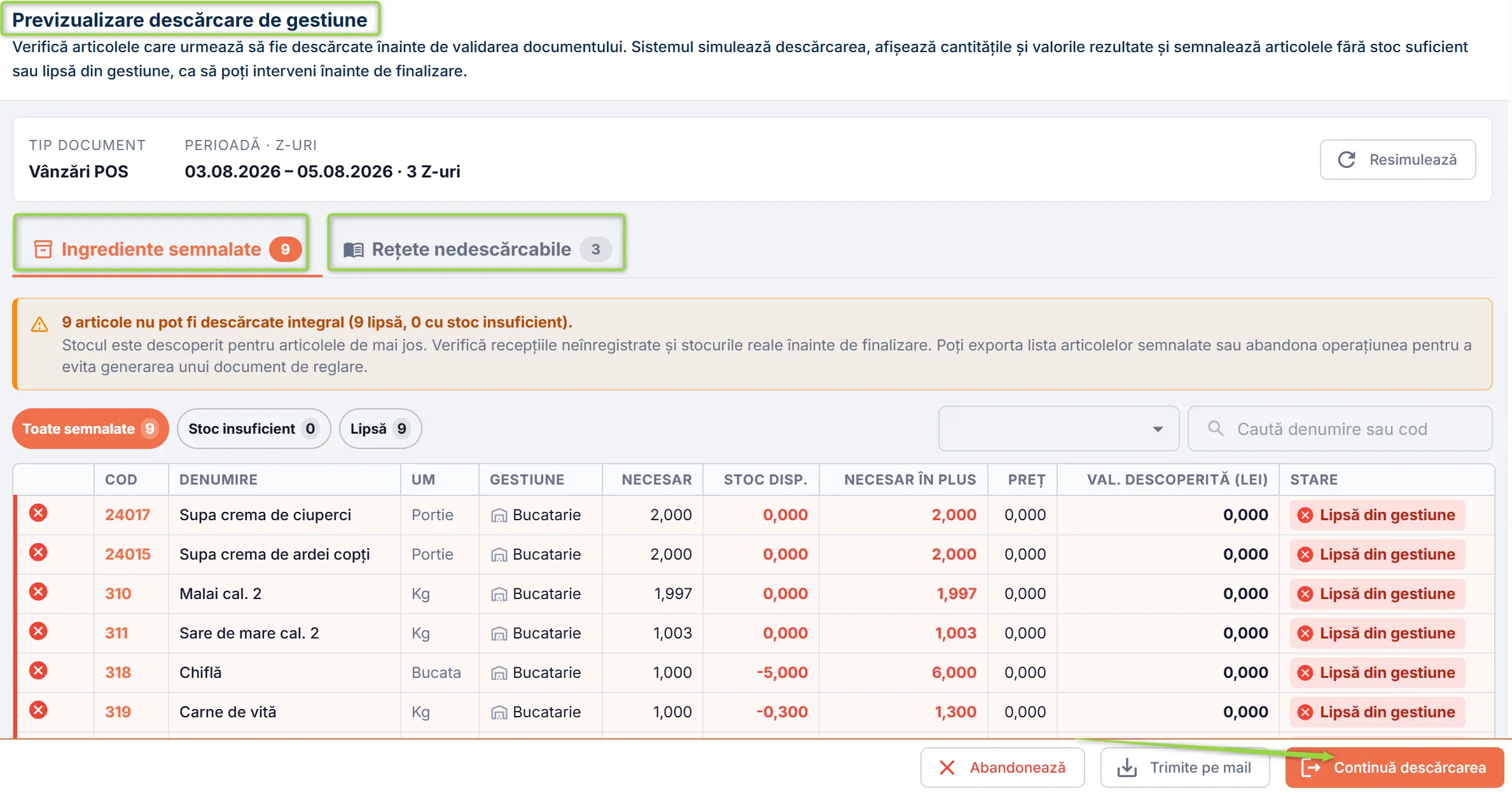This screenshot has width=1512, height=793.
Task: Open the empty filter dropdown
Action: coord(1058,429)
